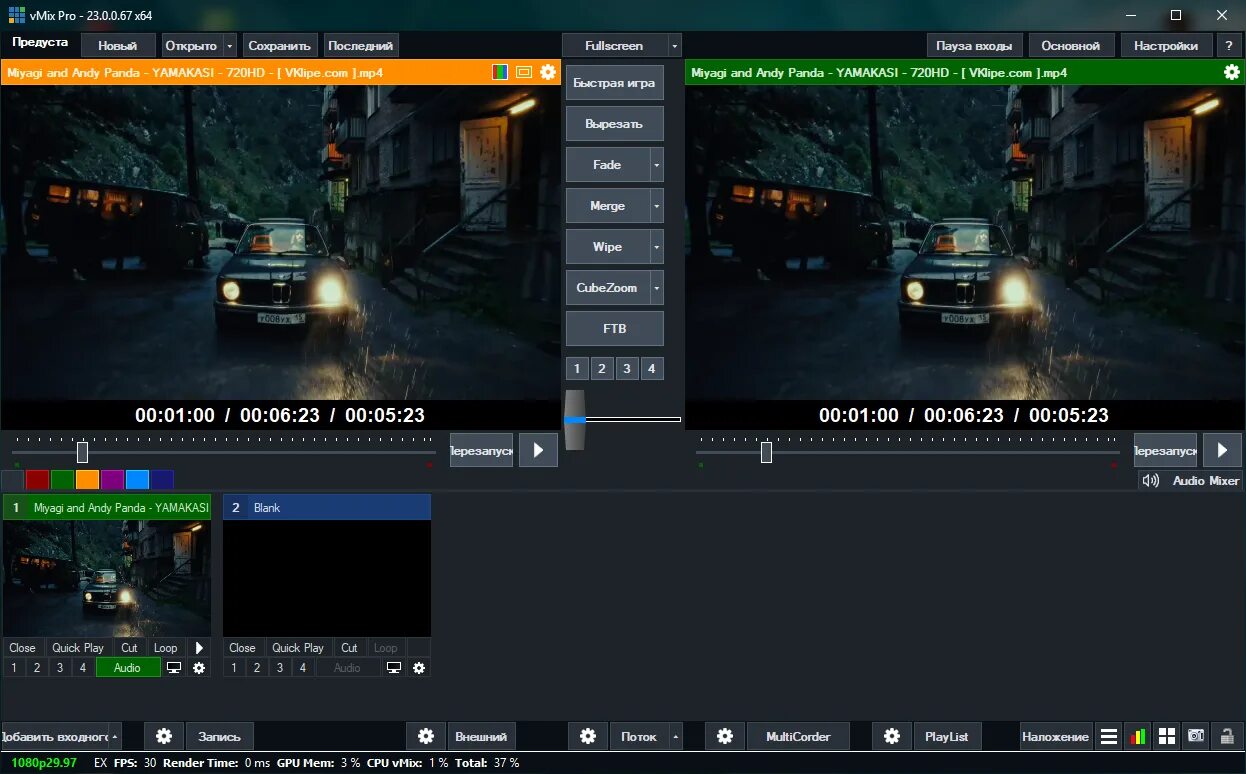1246x774 pixels.
Task: Click the Пауза входы button
Action: coord(975,45)
